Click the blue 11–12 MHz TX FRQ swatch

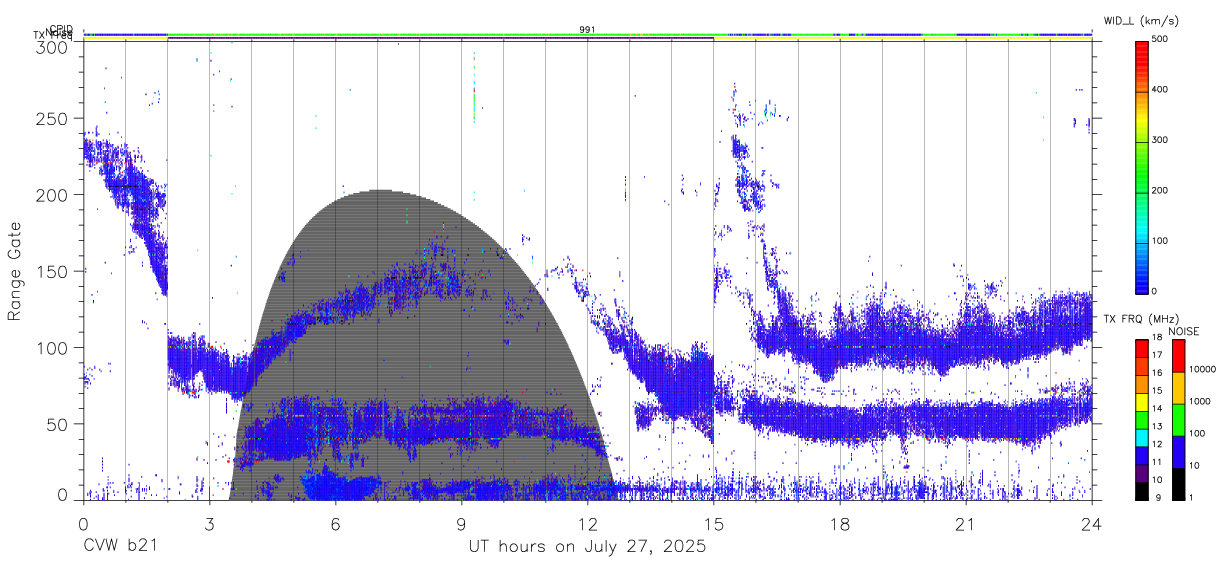(1141, 455)
